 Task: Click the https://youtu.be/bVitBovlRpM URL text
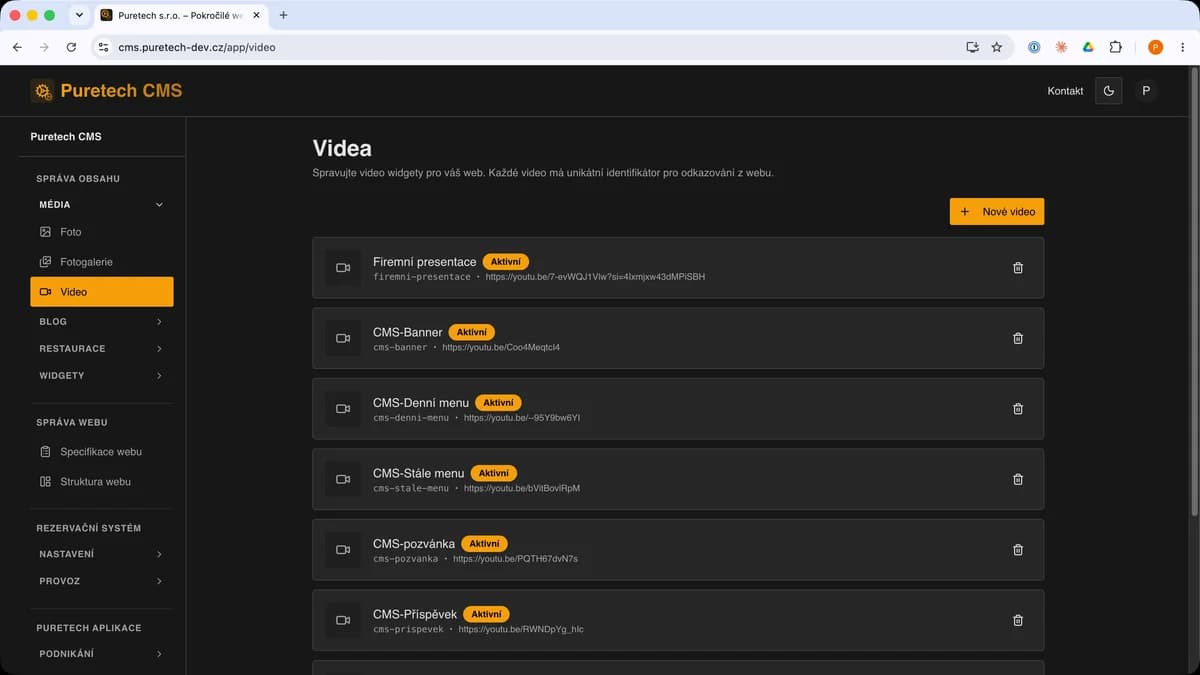[x=522, y=489]
